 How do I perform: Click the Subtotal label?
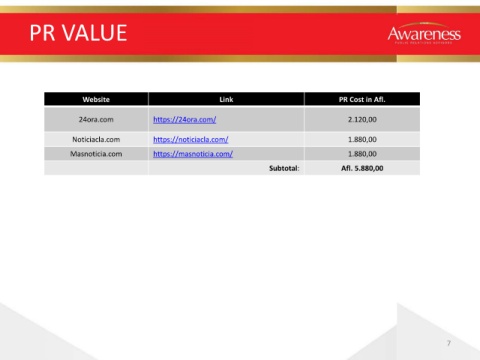point(284,168)
